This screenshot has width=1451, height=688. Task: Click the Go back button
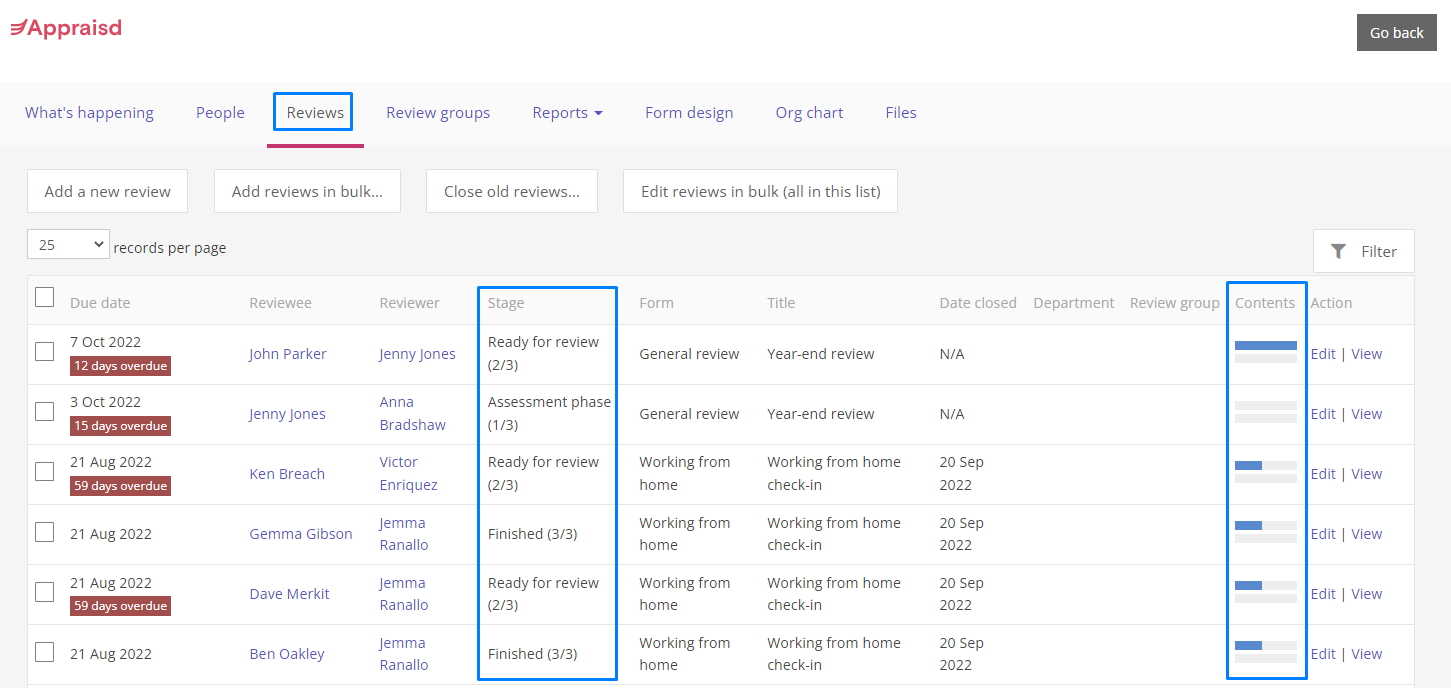pyautogui.click(x=1396, y=32)
